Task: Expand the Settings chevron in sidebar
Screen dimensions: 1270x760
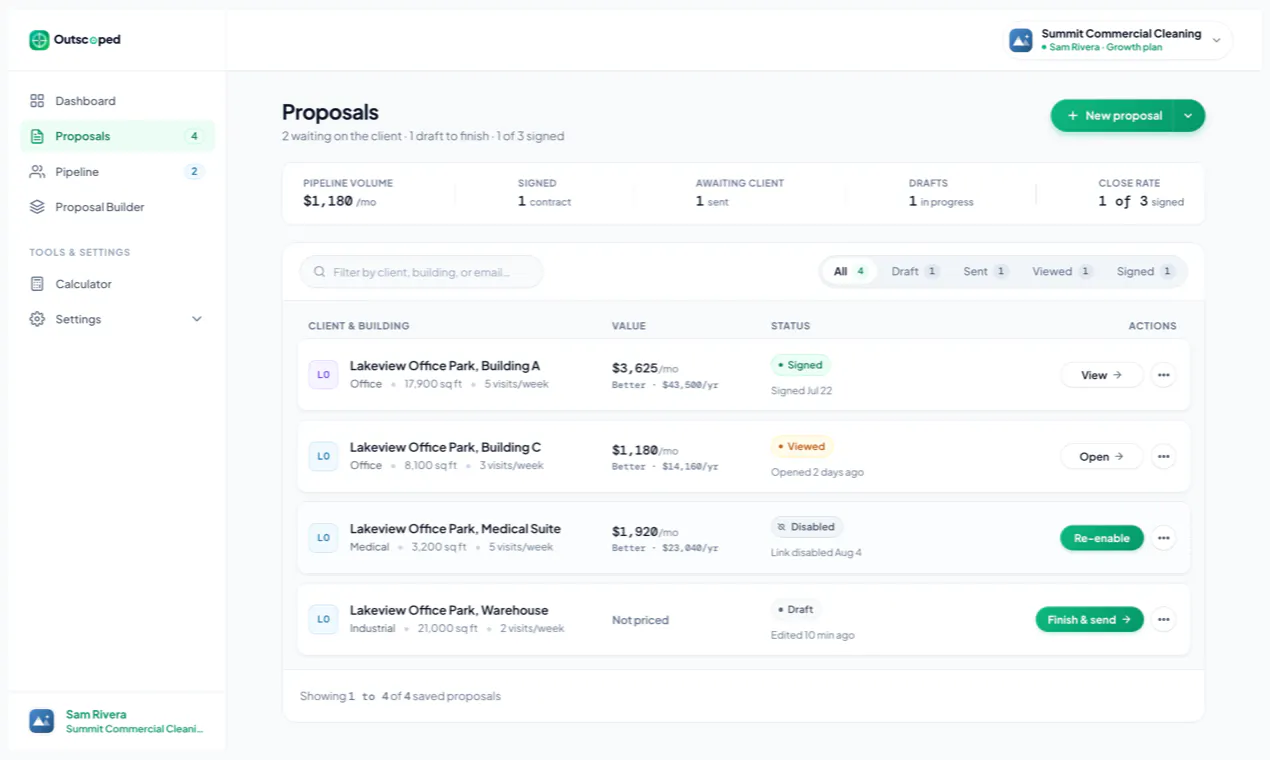Action: pyautogui.click(x=197, y=319)
